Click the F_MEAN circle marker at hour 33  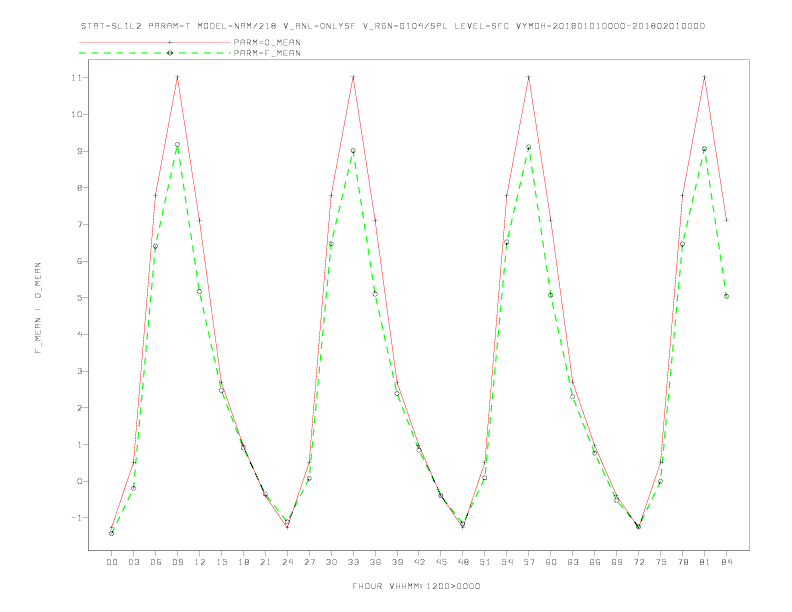[x=353, y=151]
